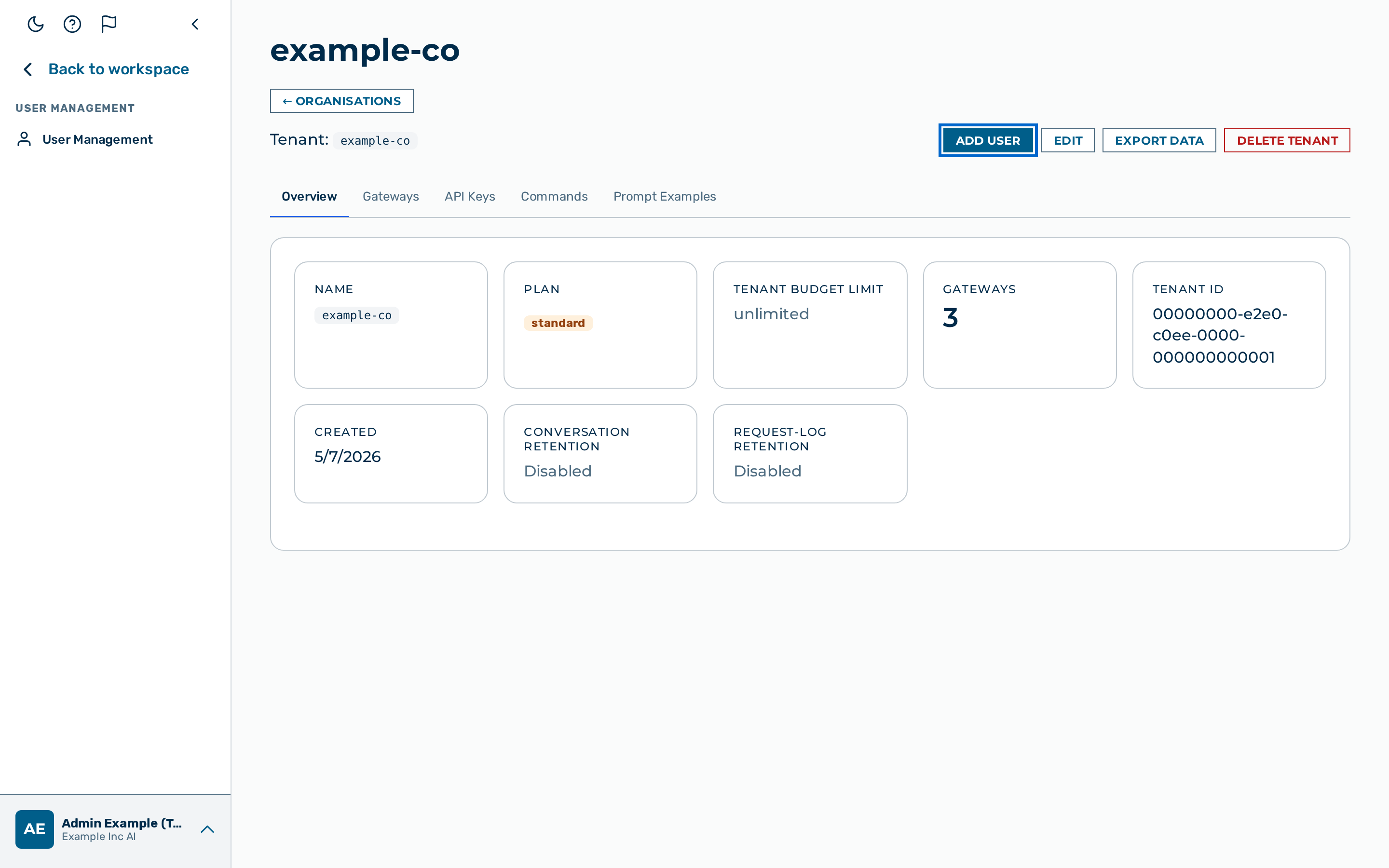Switch to the Commands tab

tap(554, 196)
